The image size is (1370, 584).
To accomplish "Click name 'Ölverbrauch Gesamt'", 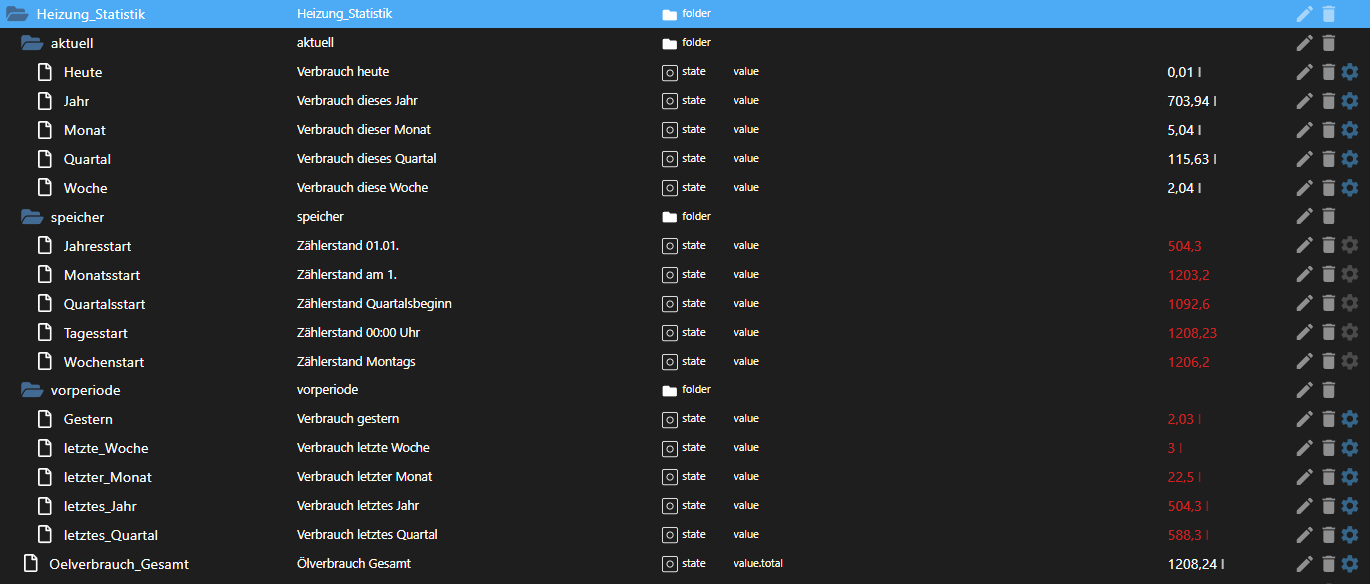I will click(354, 563).
